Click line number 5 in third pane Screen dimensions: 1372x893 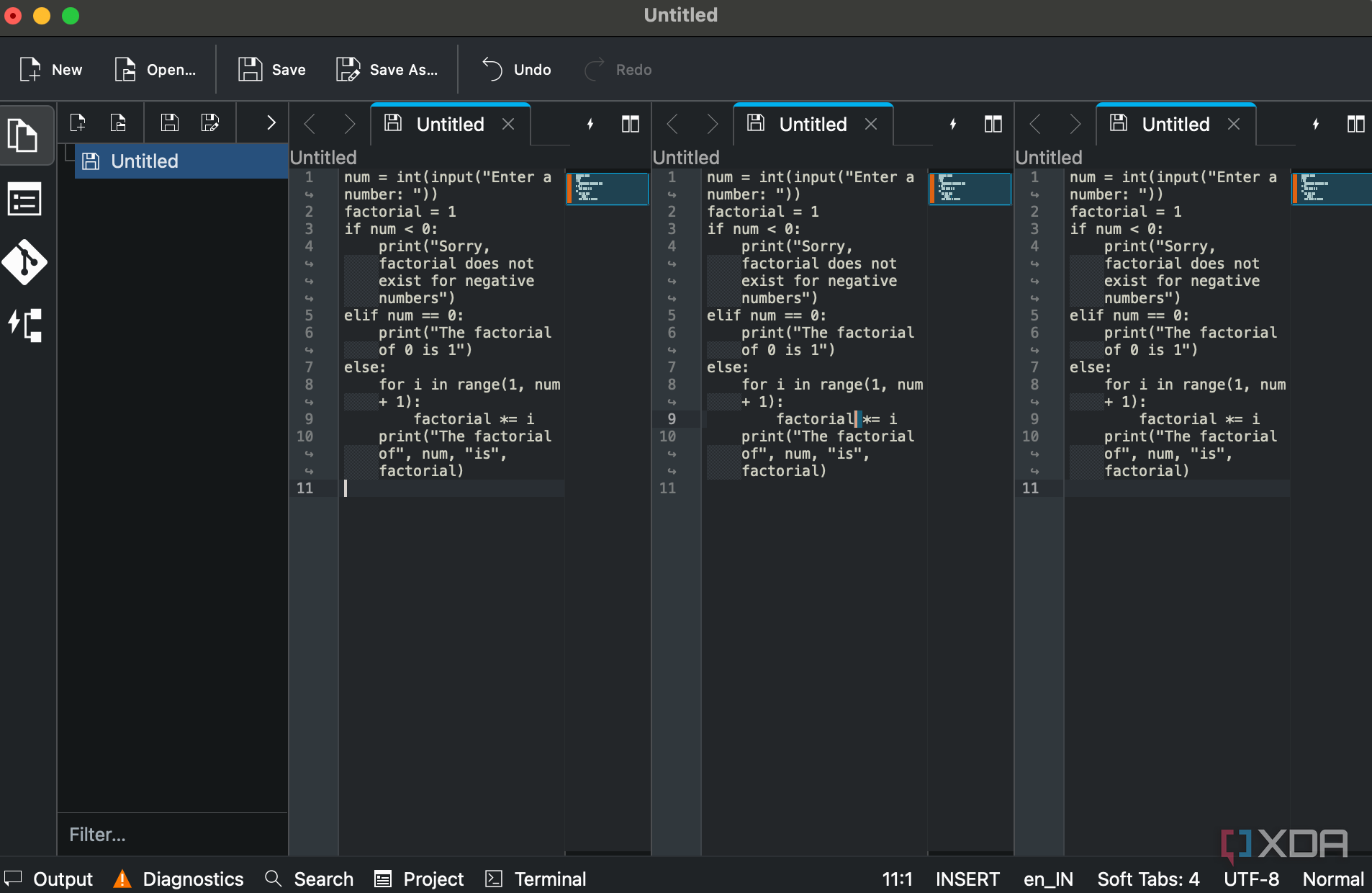(1034, 315)
